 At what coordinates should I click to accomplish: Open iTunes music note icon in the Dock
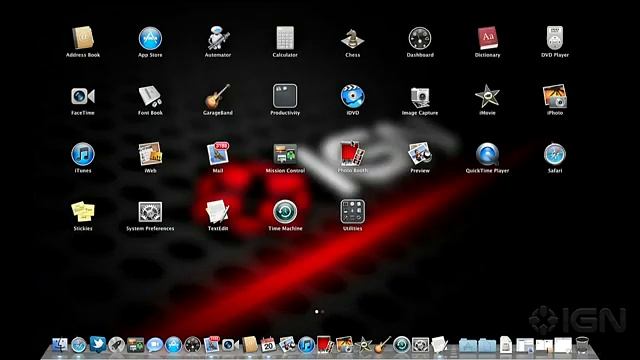(306, 345)
